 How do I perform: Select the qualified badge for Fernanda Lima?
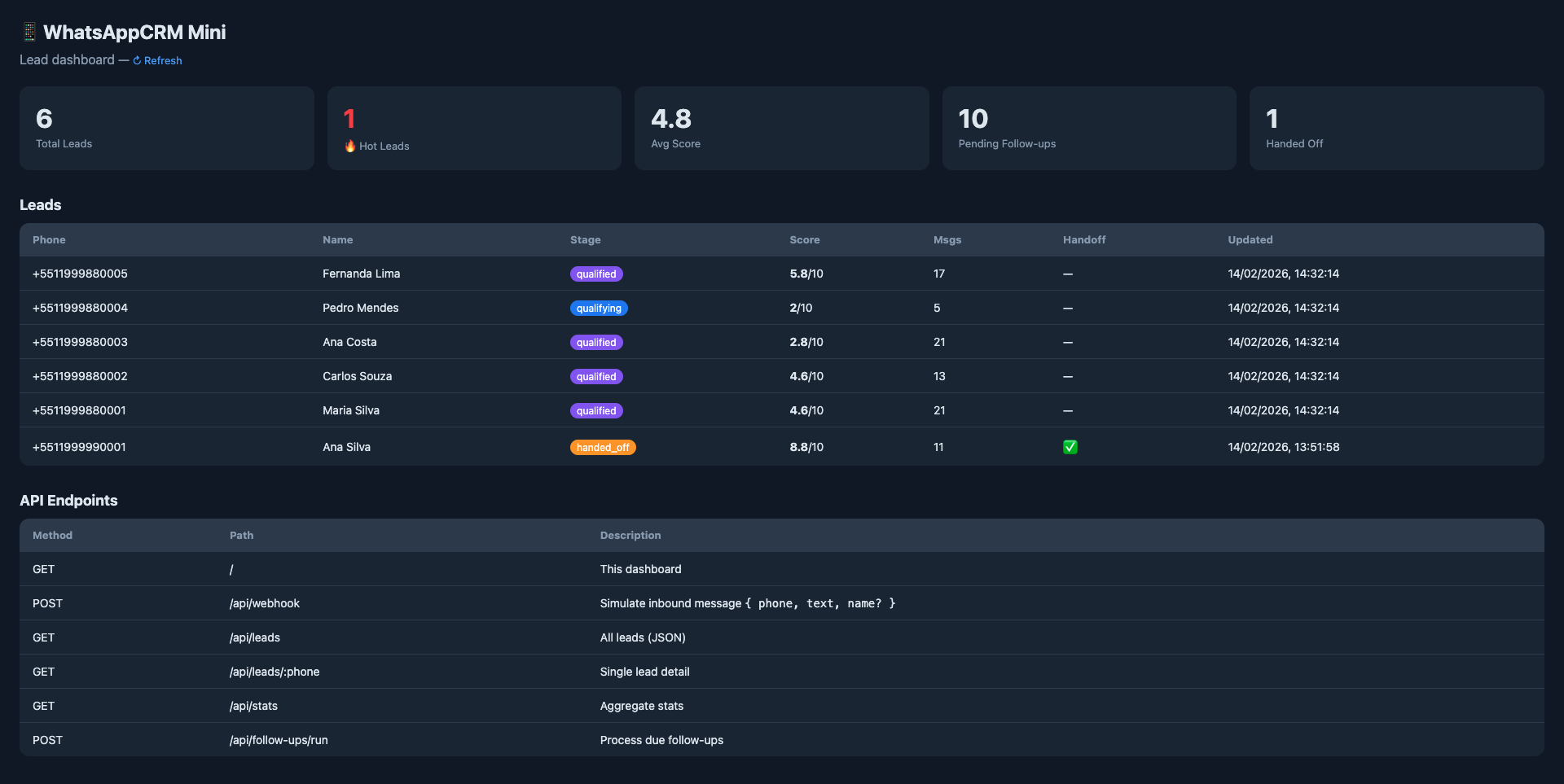click(x=596, y=274)
